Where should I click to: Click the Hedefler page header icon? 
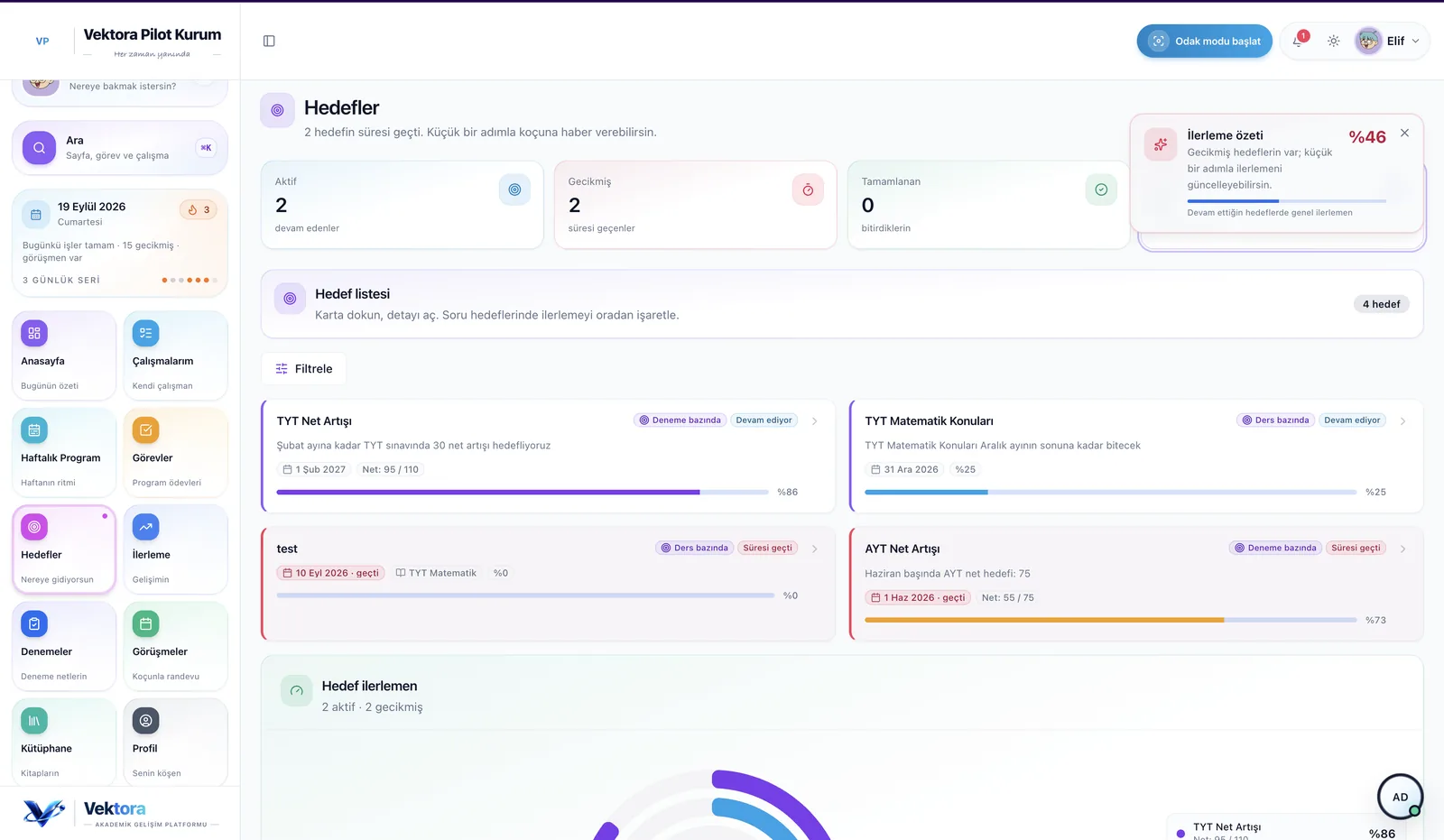click(277, 110)
